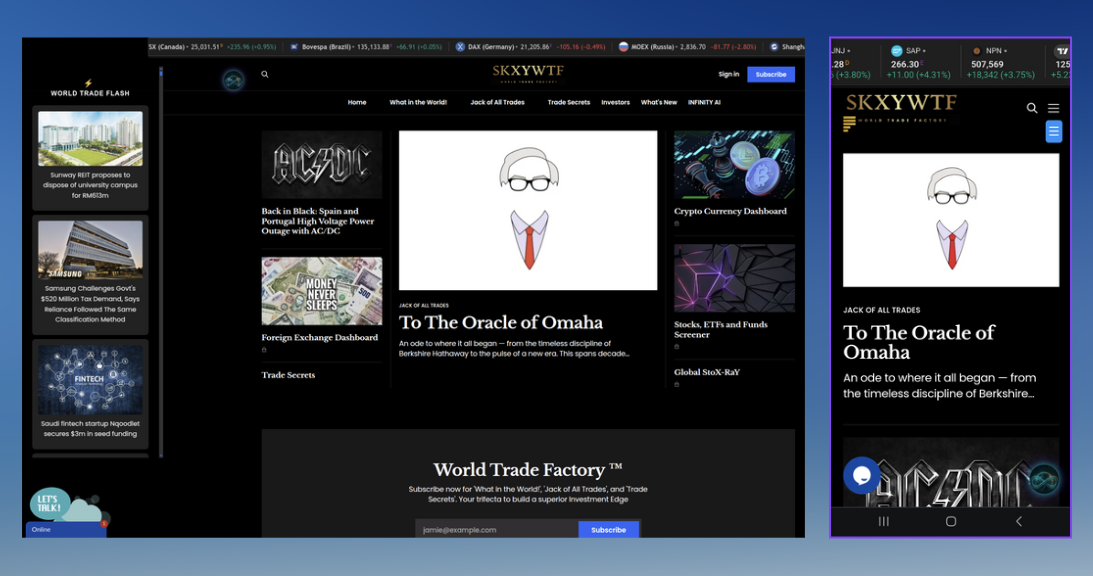This screenshot has height=576, width=1093.
Task: Click the World Trade Flash sidebar scrollbar
Action: [161, 260]
